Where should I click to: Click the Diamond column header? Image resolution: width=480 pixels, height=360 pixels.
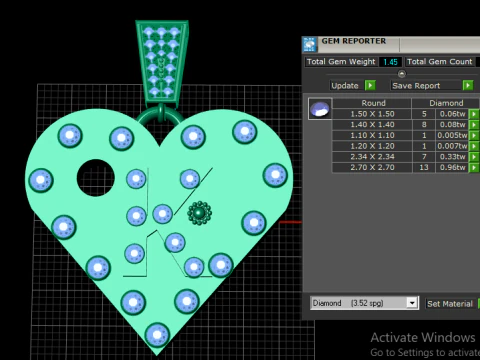[446, 103]
